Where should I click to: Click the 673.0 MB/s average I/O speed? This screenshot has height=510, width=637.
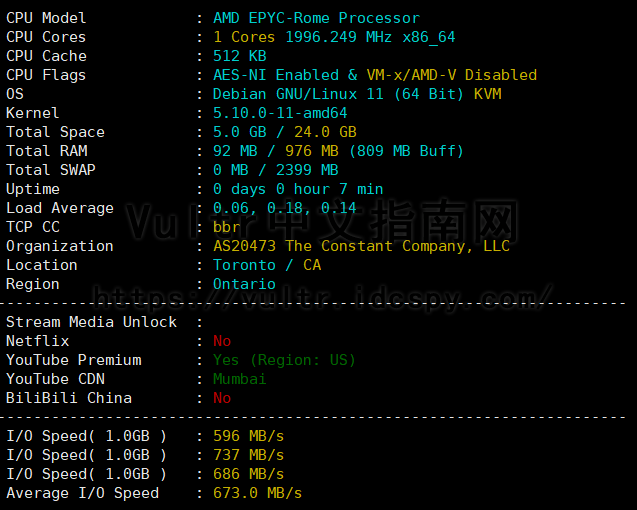tap(257, 493)
